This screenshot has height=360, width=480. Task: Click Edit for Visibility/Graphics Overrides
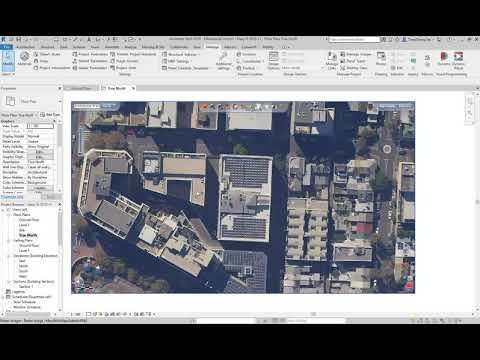(x=40, y=152)
